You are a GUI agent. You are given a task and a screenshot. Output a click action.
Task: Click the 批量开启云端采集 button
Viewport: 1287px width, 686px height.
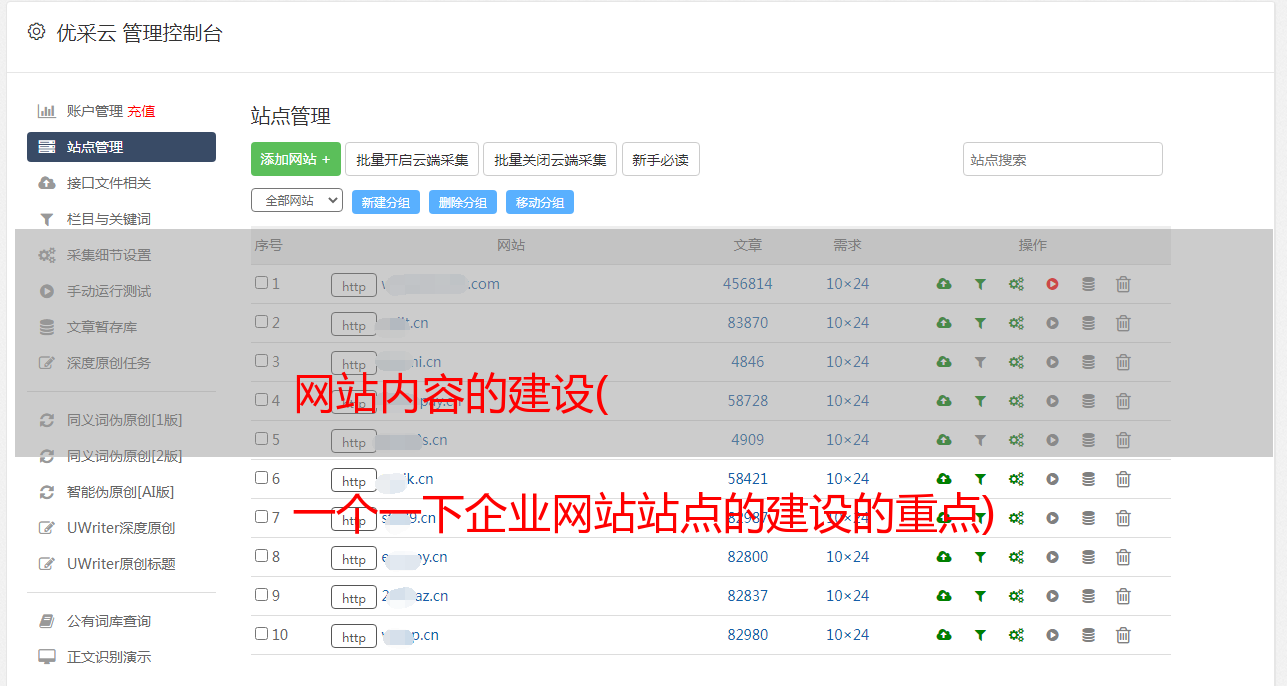(412, 159)
